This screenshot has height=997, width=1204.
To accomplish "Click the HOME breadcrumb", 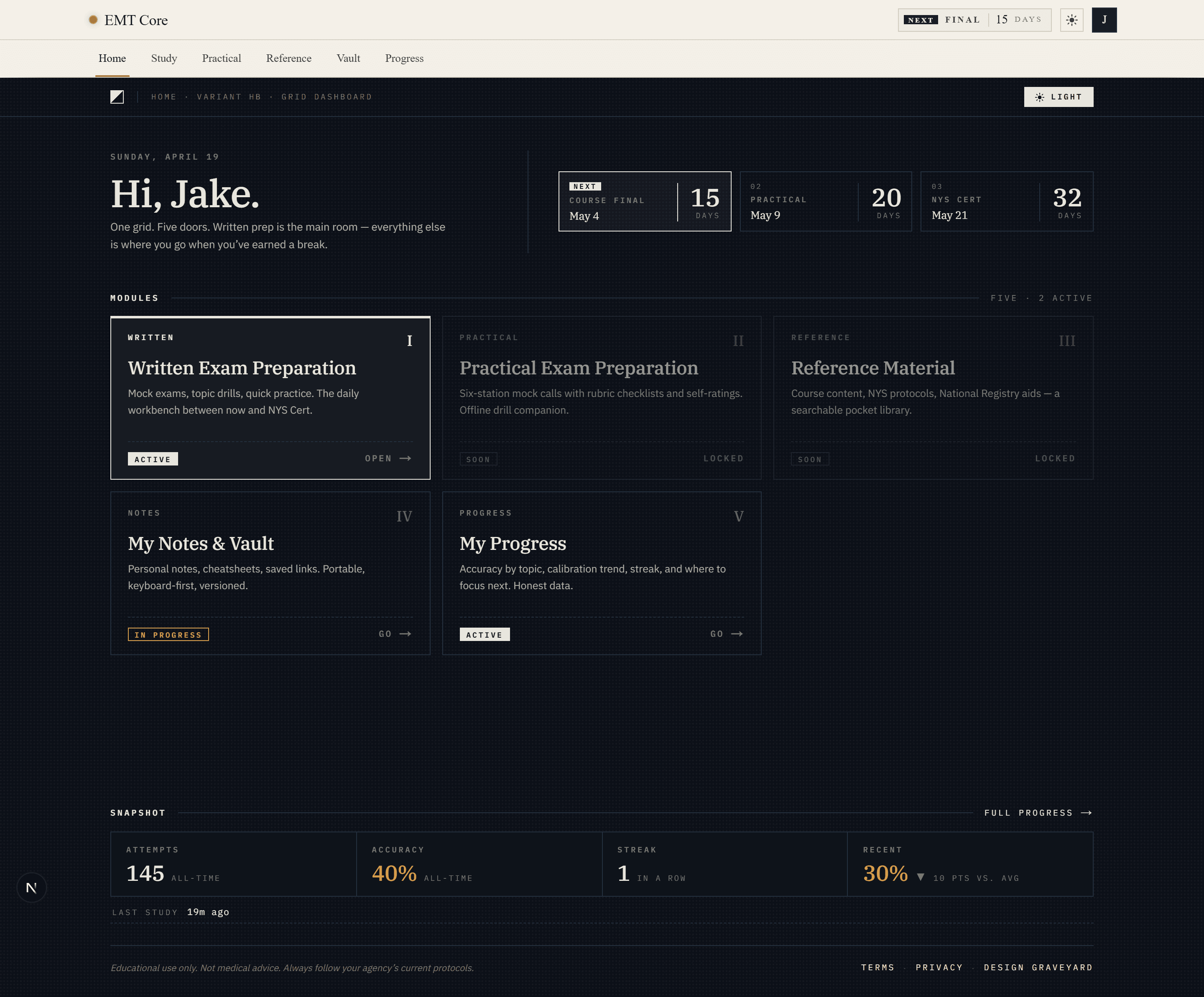I will 164,97.
